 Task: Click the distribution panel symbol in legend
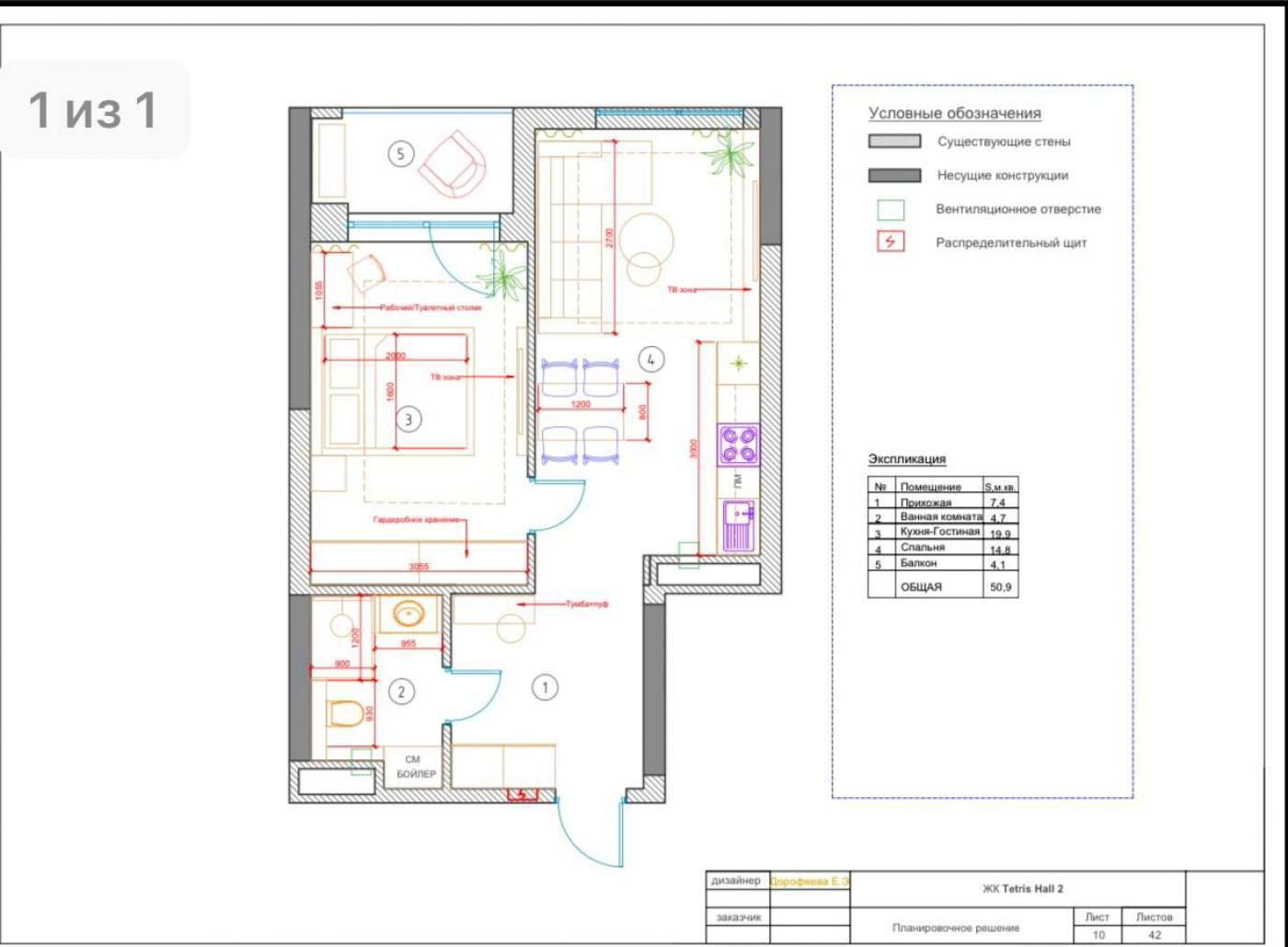point(890,242)
